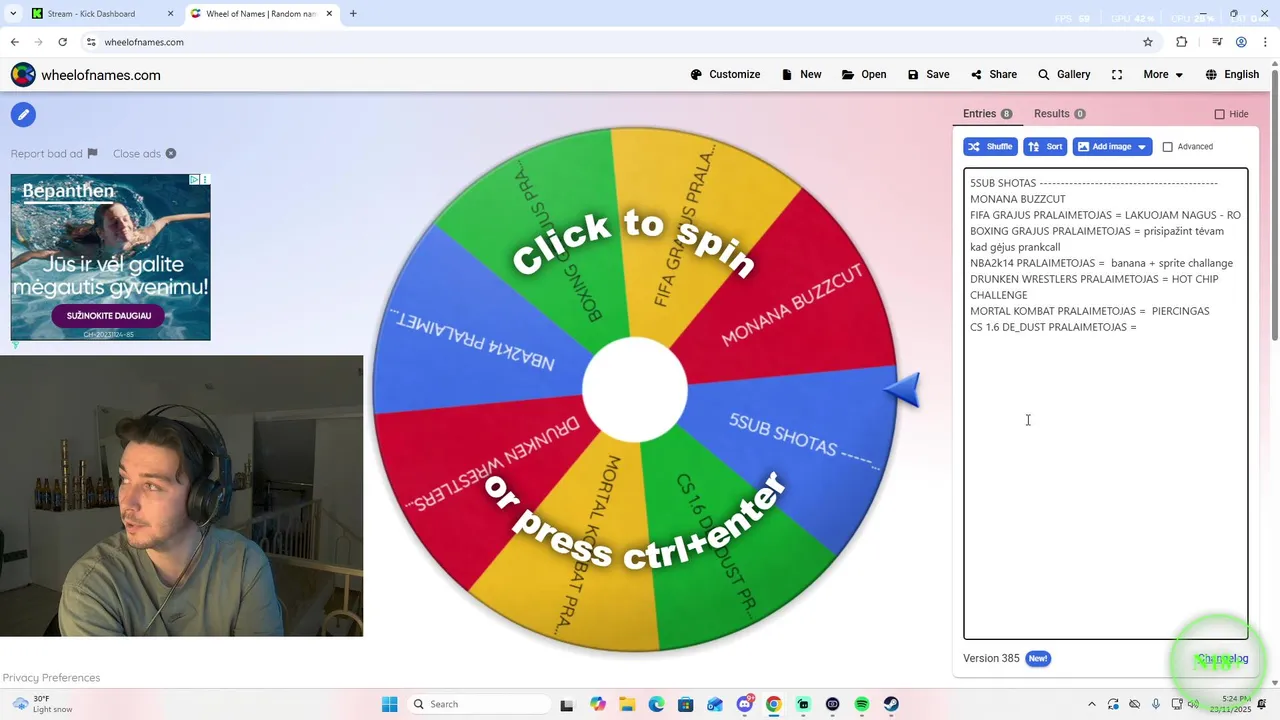Image resolution: width=1280 pixels, height=720 pixels.
Task: Open the Chrome extensions puzzle icon
Action: point(1181,42)
